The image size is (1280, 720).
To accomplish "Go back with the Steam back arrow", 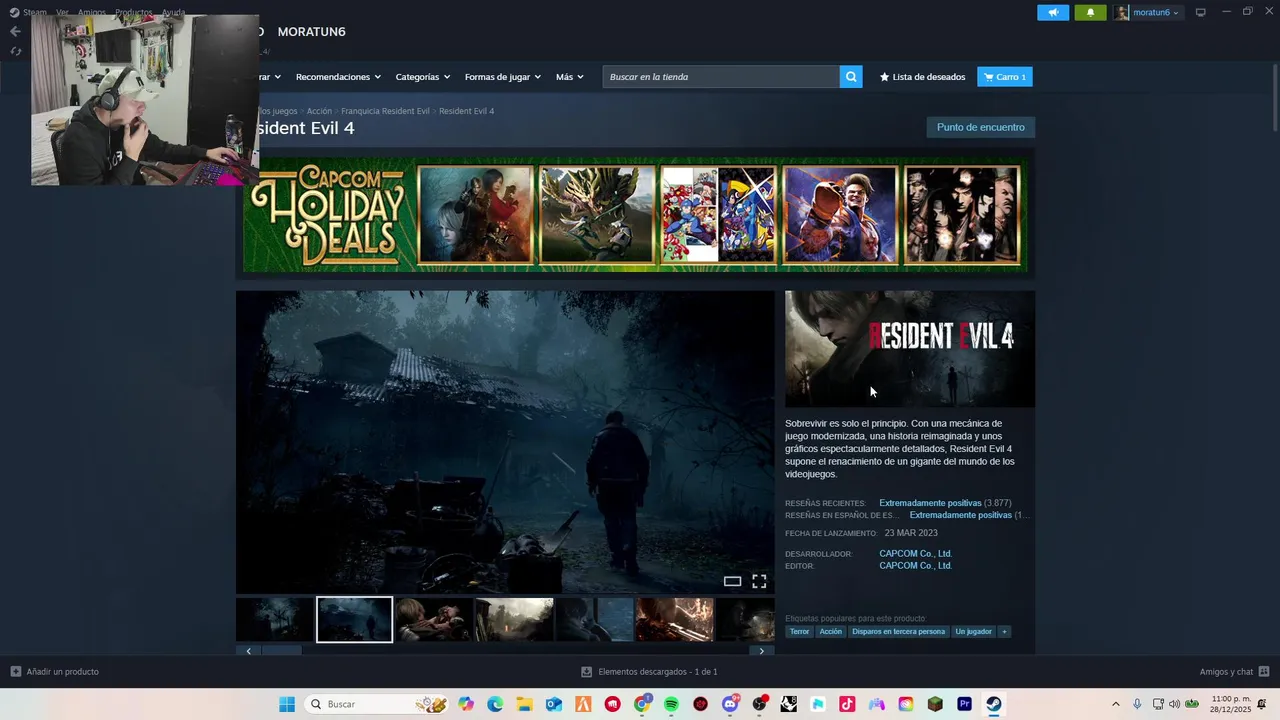I will [15, 31].
